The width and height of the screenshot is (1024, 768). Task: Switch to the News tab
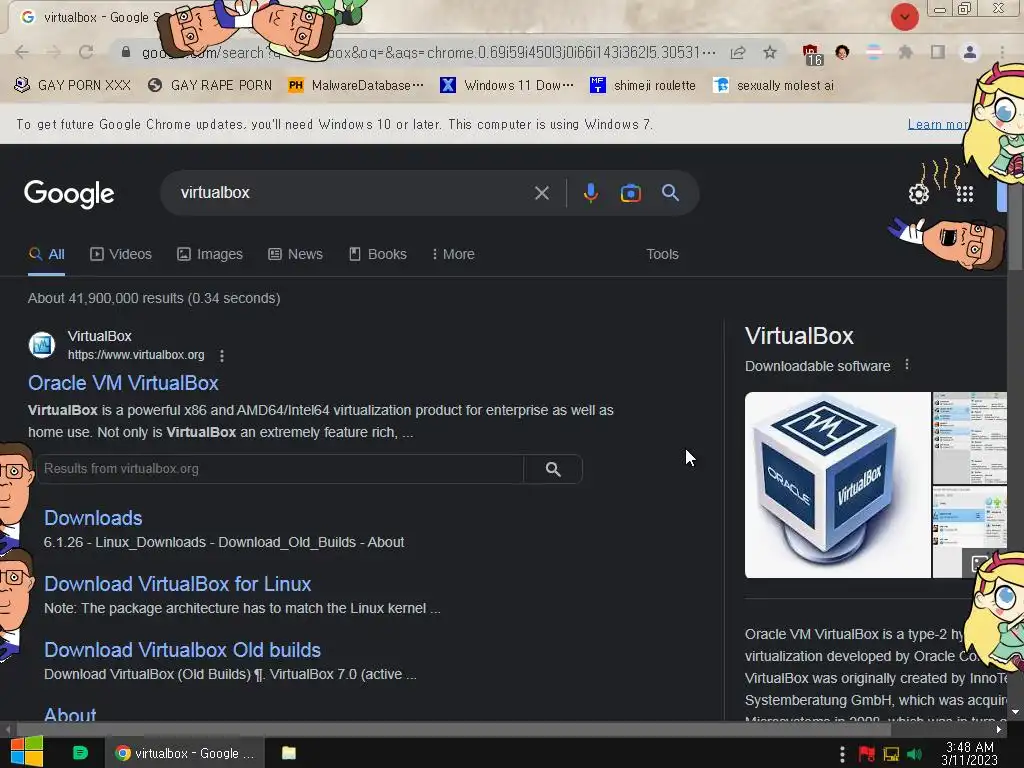295,255
